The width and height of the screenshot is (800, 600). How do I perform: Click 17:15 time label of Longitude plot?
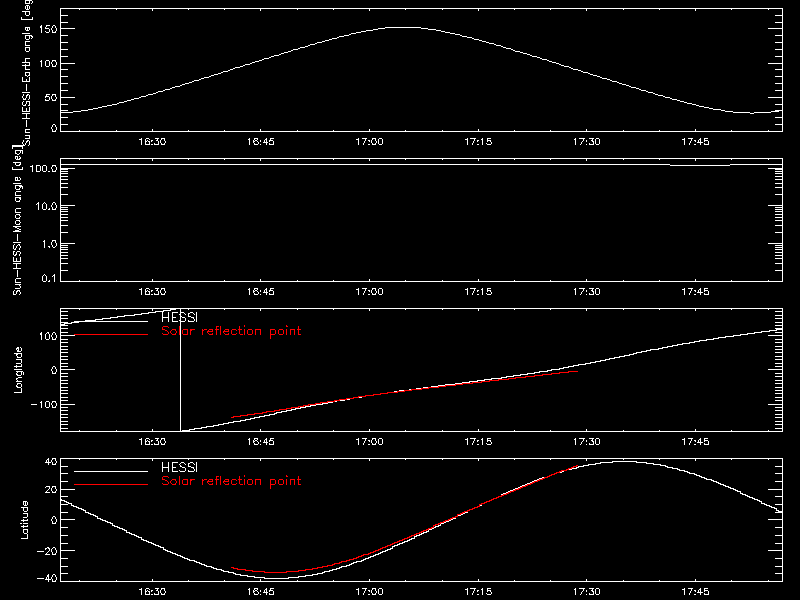tap(478, 442)
